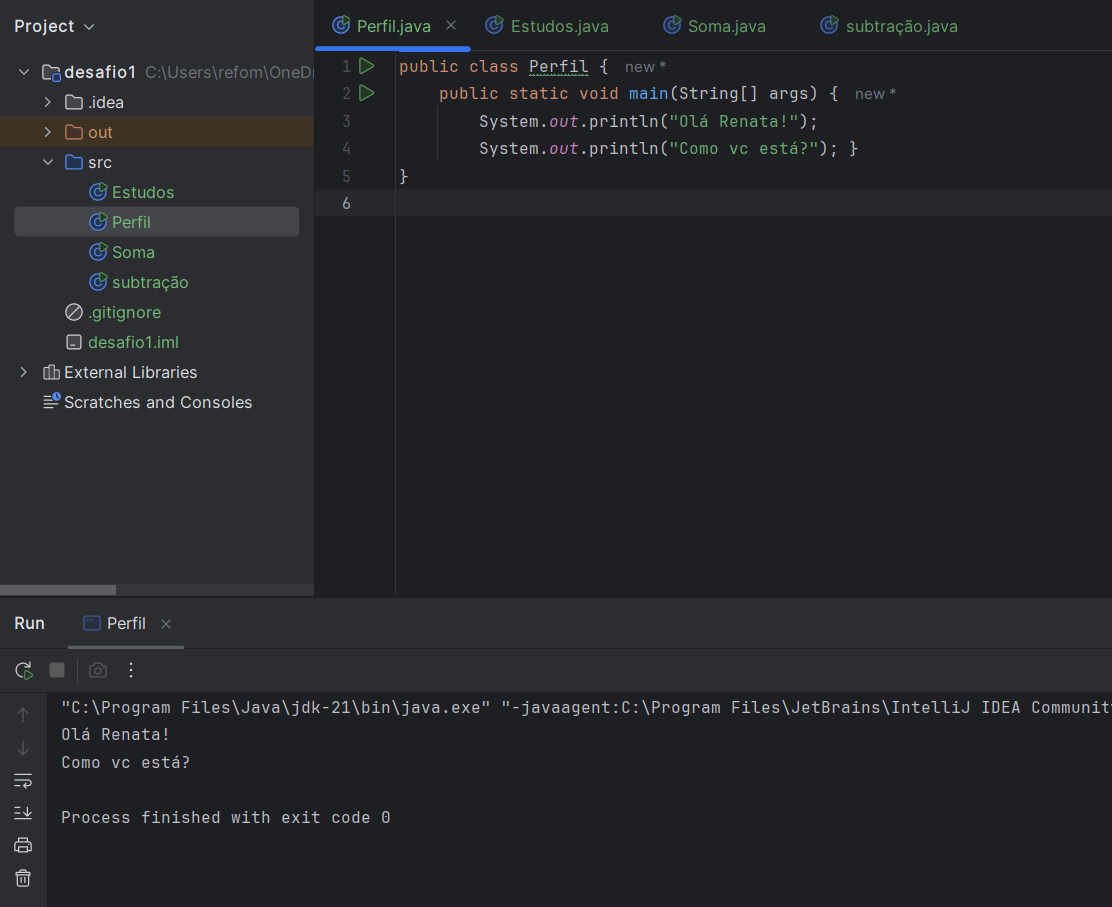Click console output line 'Olá Renata!'
Screen dimensions: 1112x907
tap(116, 735)
